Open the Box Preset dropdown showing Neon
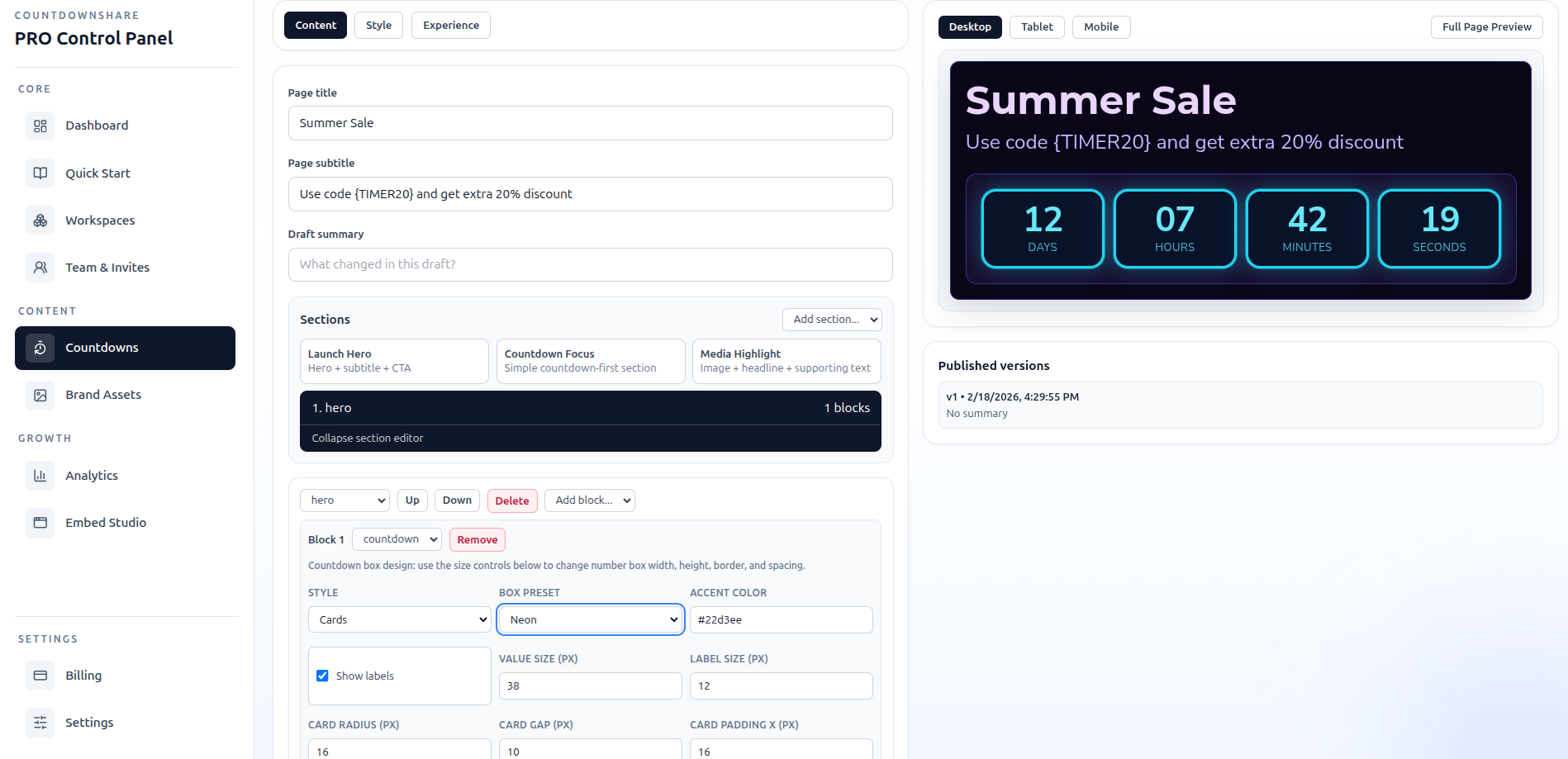This screenshot has width=1568, height=759. (589, 619)
